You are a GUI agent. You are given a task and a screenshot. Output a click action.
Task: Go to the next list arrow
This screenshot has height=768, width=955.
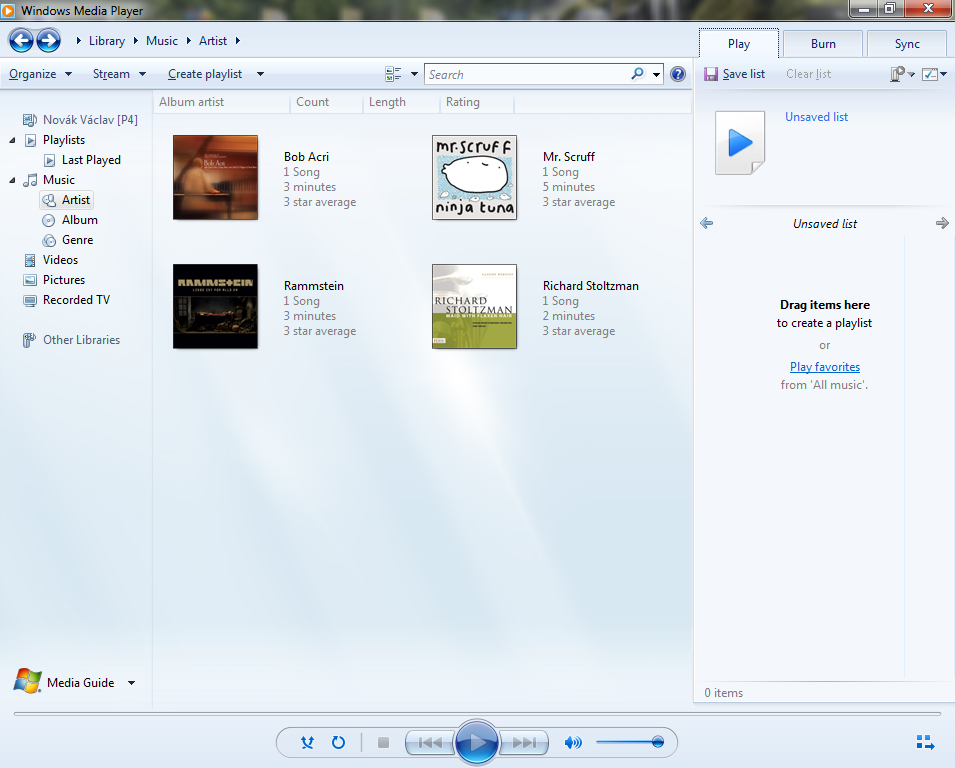coord(942,224)
